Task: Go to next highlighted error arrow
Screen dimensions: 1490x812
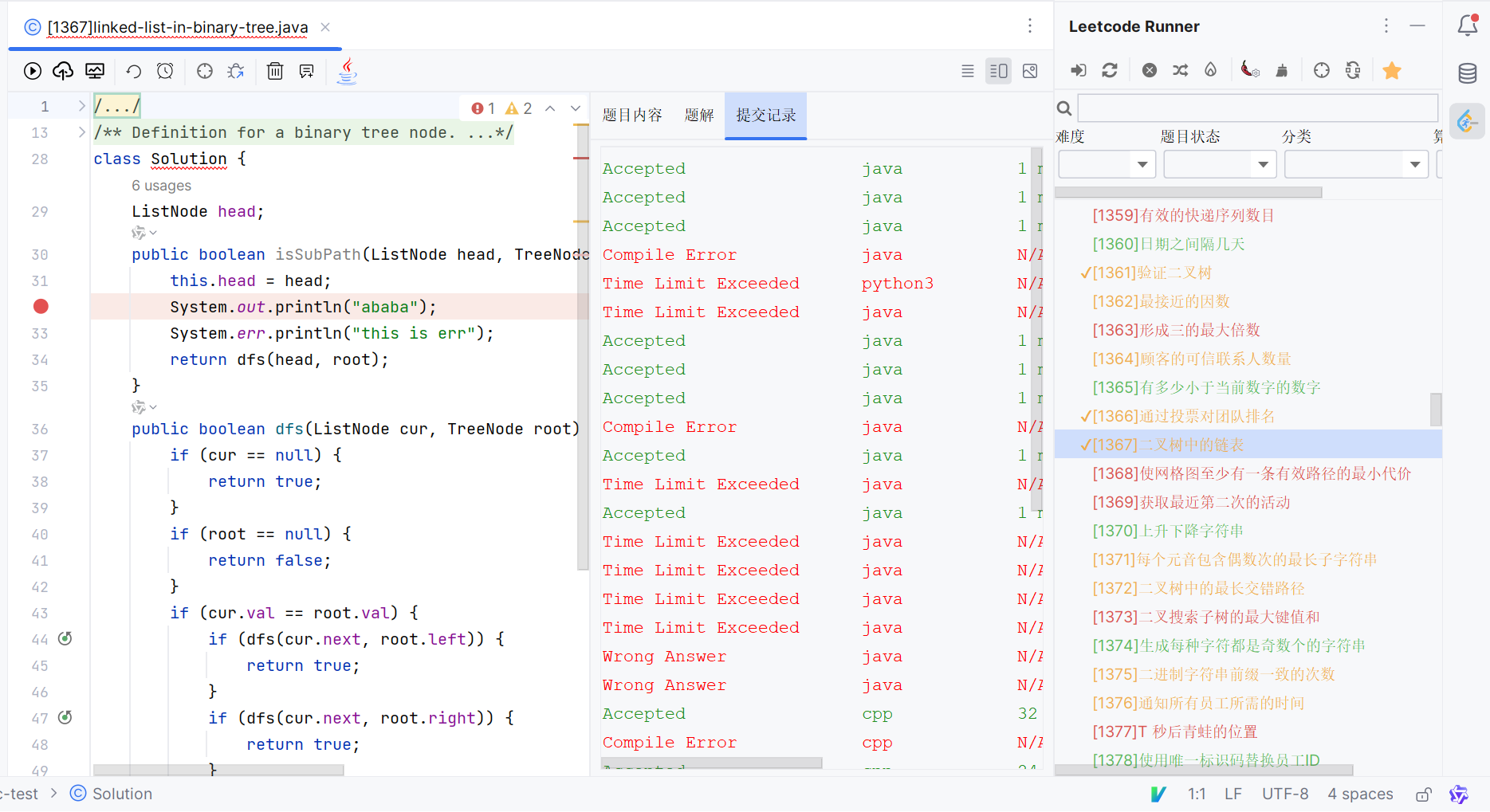Action: click(576, 108)
